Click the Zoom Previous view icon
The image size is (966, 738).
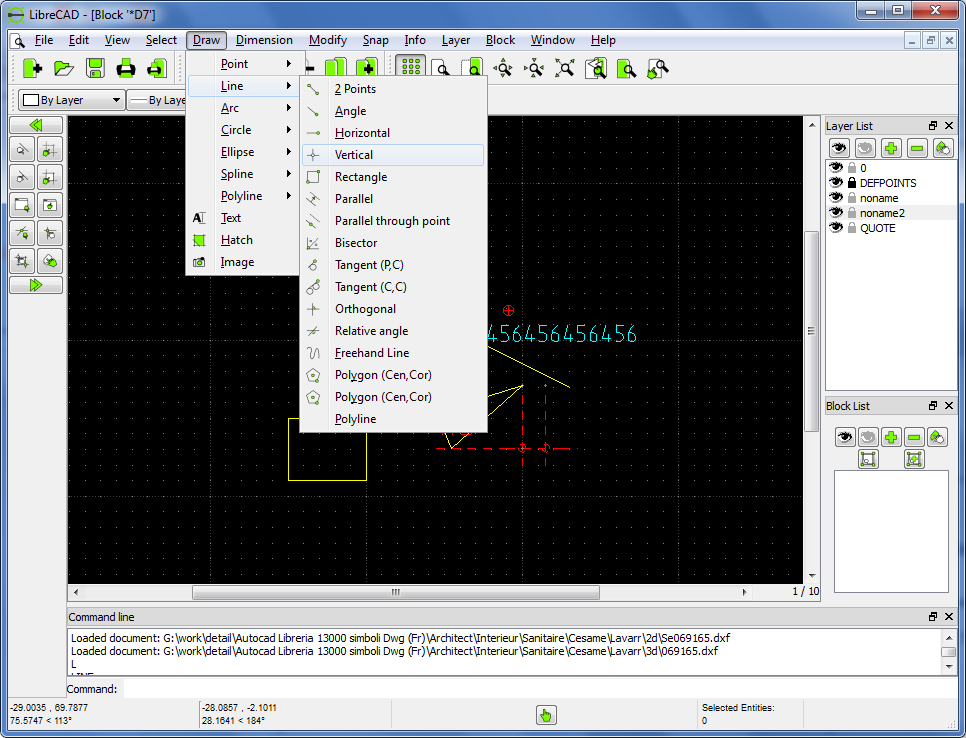click(596, 68)
